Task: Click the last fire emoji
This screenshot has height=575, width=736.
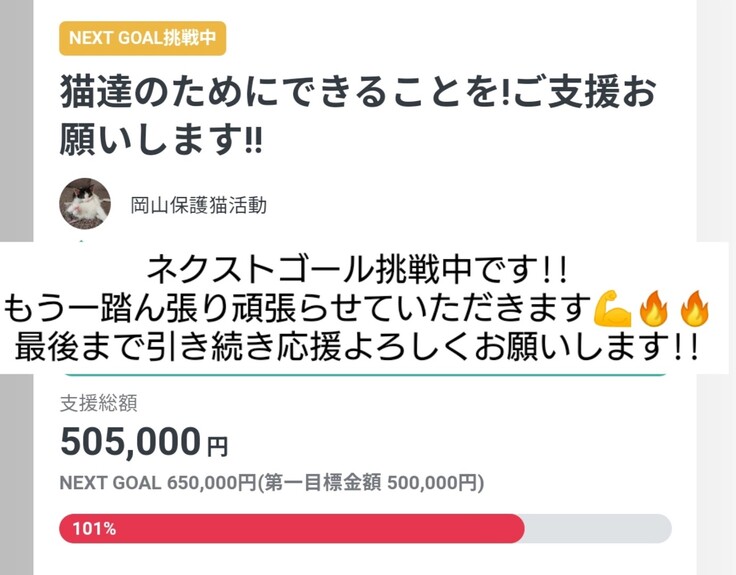Action: [x=694, y=308]
